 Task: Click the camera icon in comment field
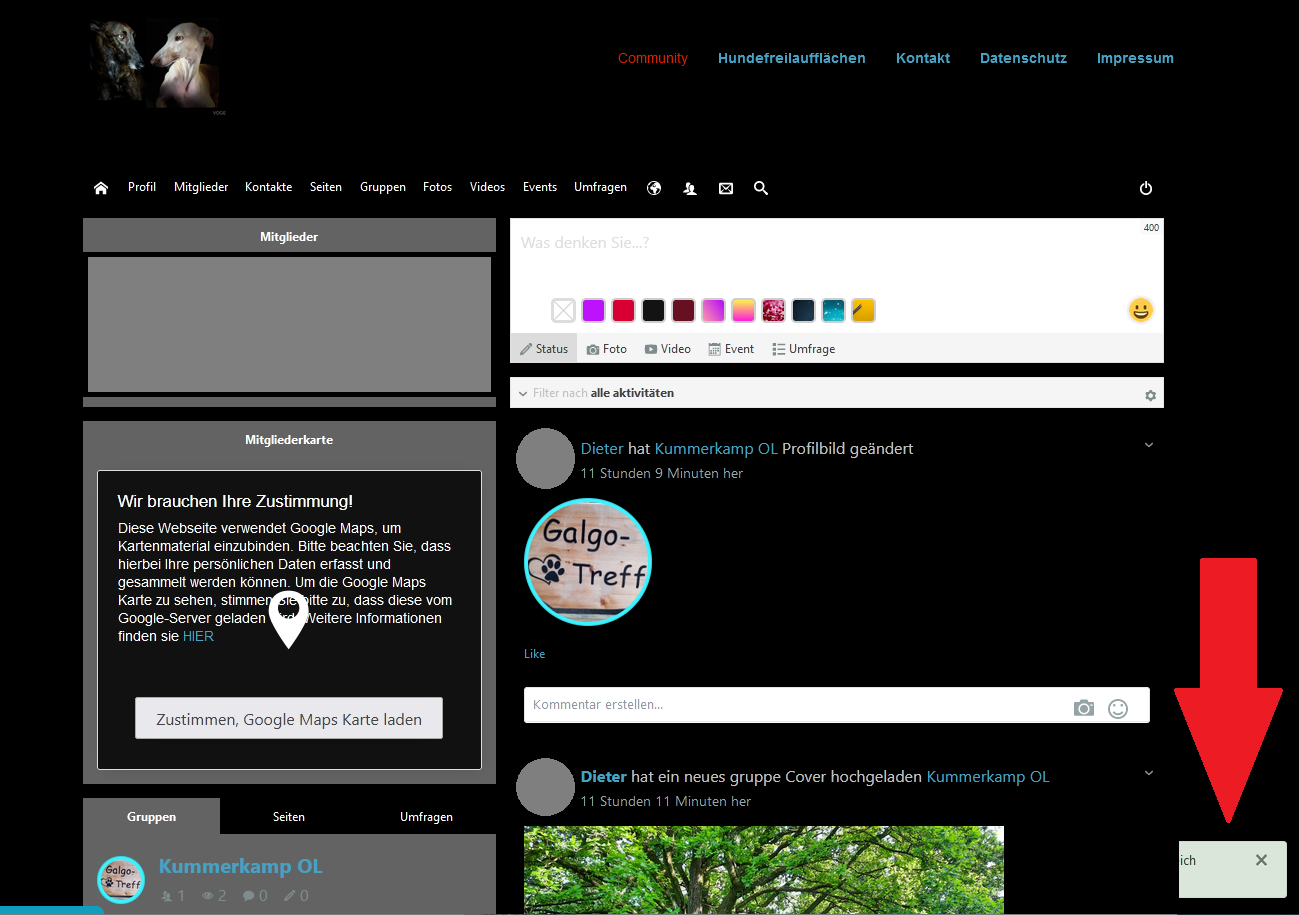click(x=1084, y=708)
